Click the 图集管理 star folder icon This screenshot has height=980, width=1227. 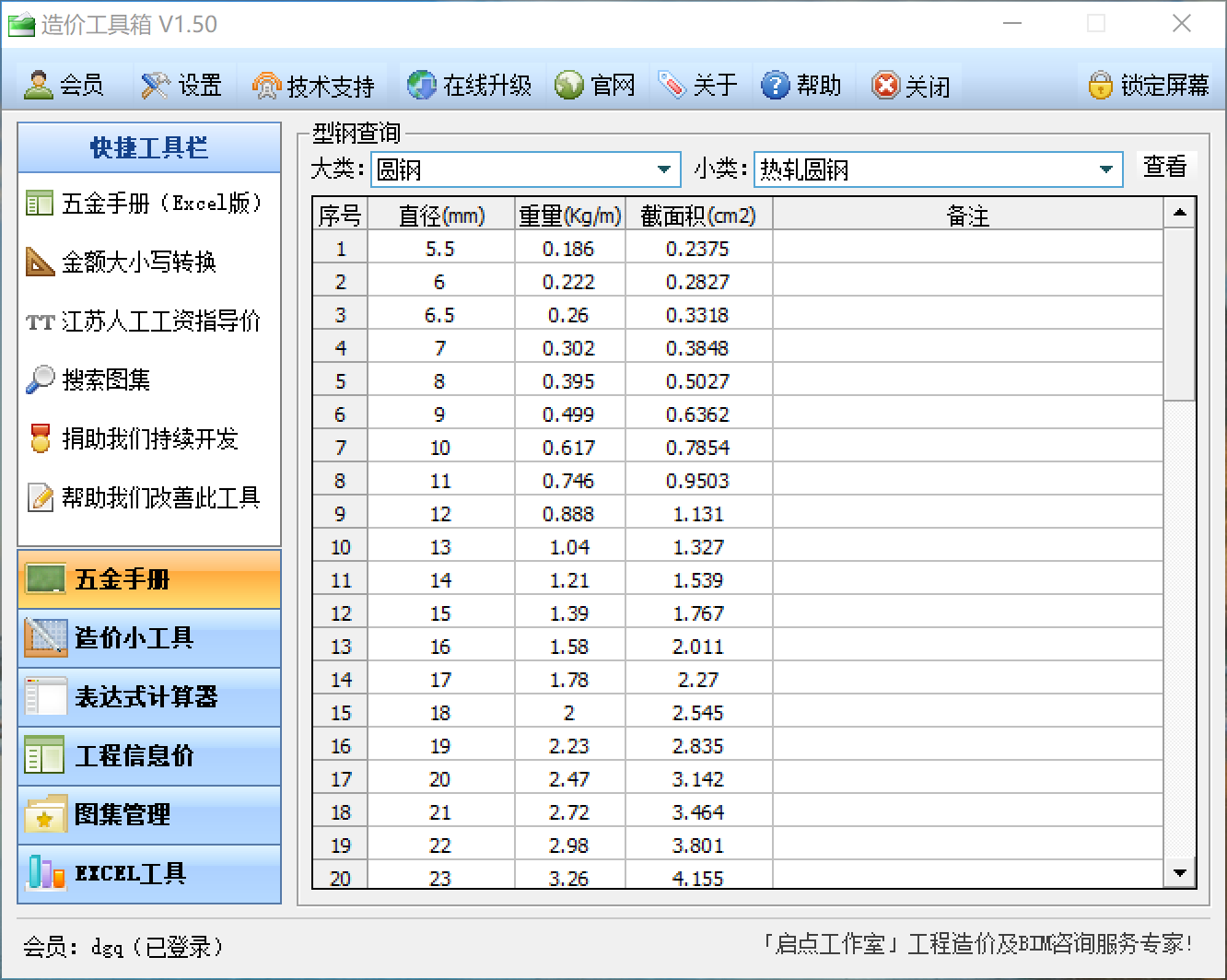(45, 815)
